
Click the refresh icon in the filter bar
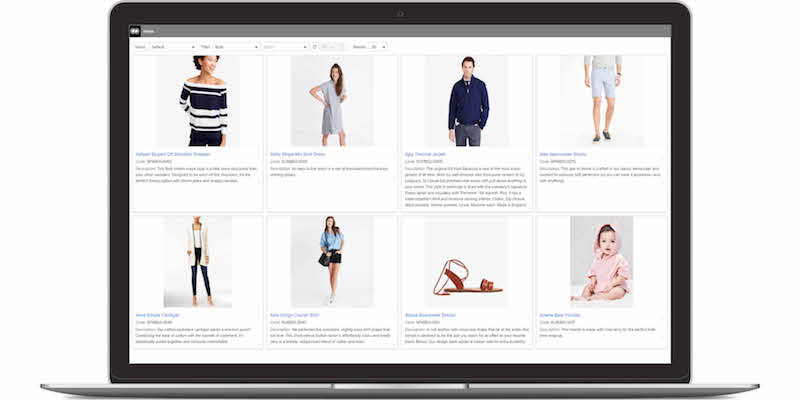(x=314, y=47)
